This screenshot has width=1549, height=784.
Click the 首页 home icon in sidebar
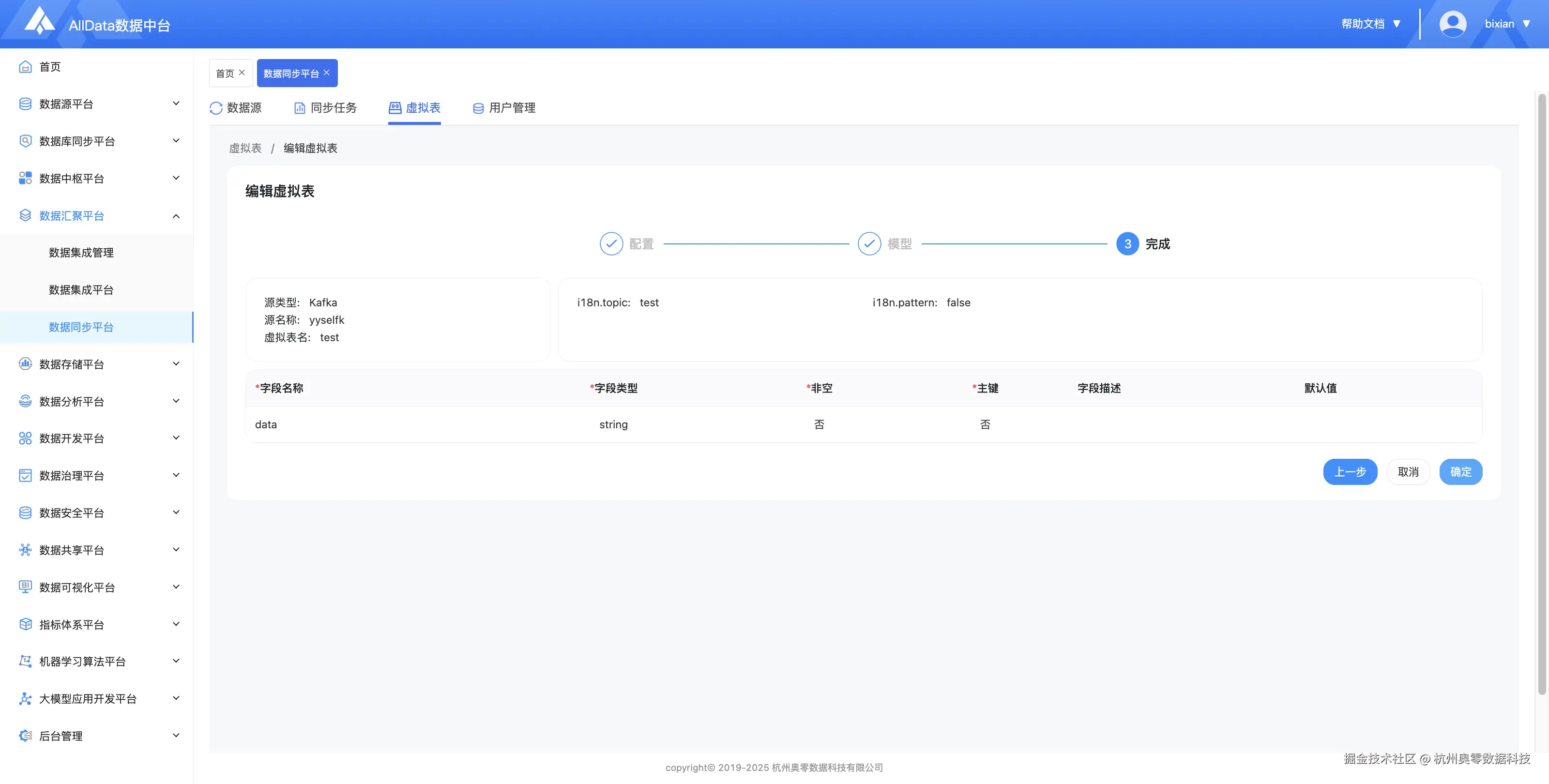click(x=25, y=67)
